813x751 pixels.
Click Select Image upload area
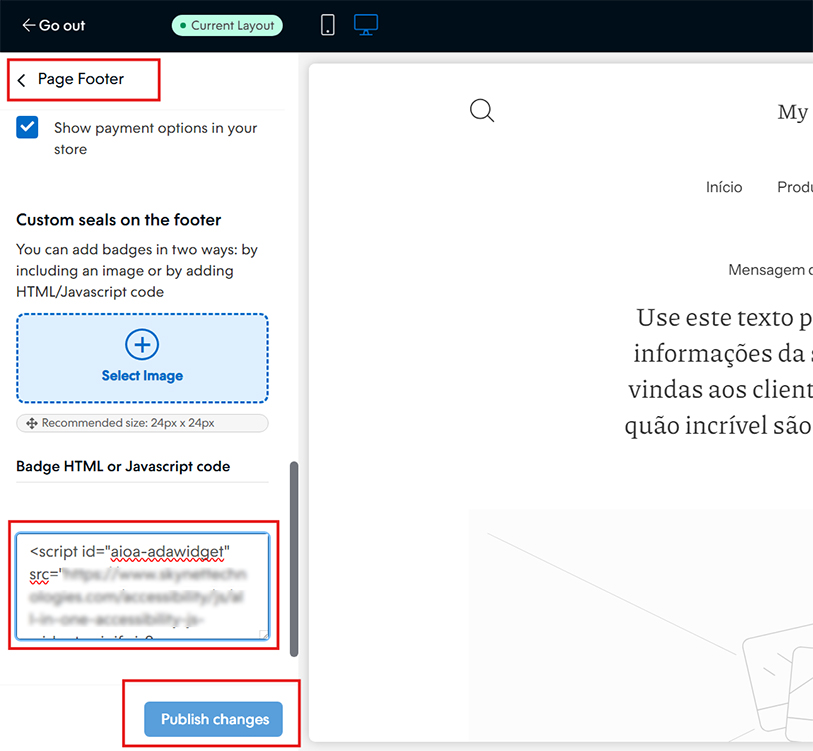coord(143,358)
